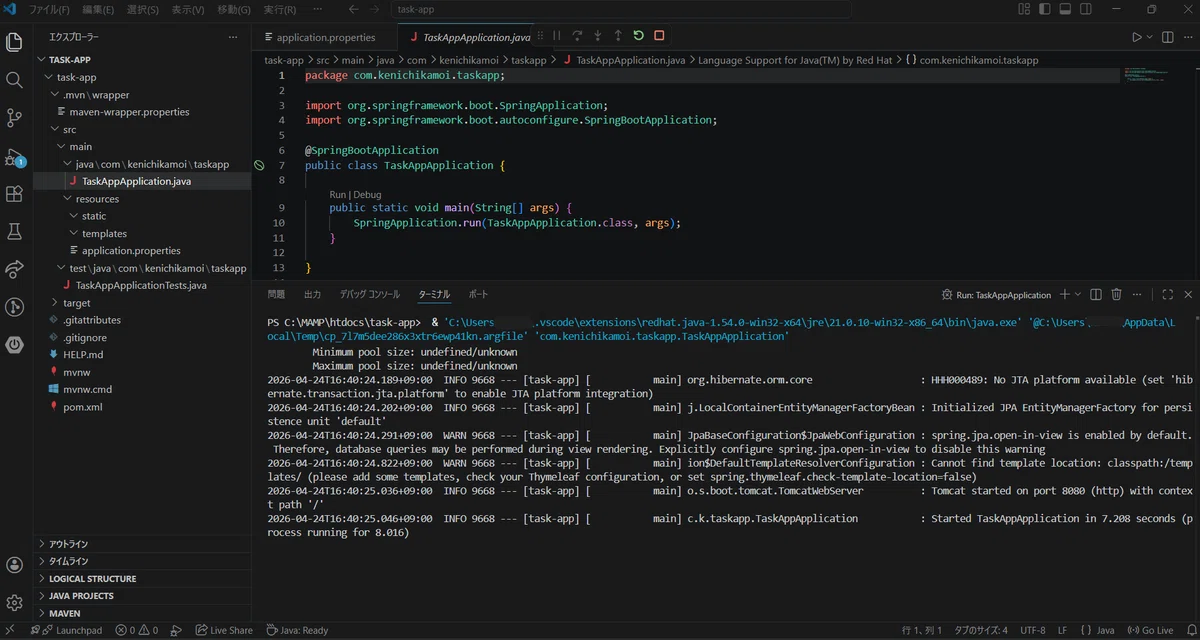
Task: Change UTF-8 encoding in status bar
Action: pos(1033,630)
